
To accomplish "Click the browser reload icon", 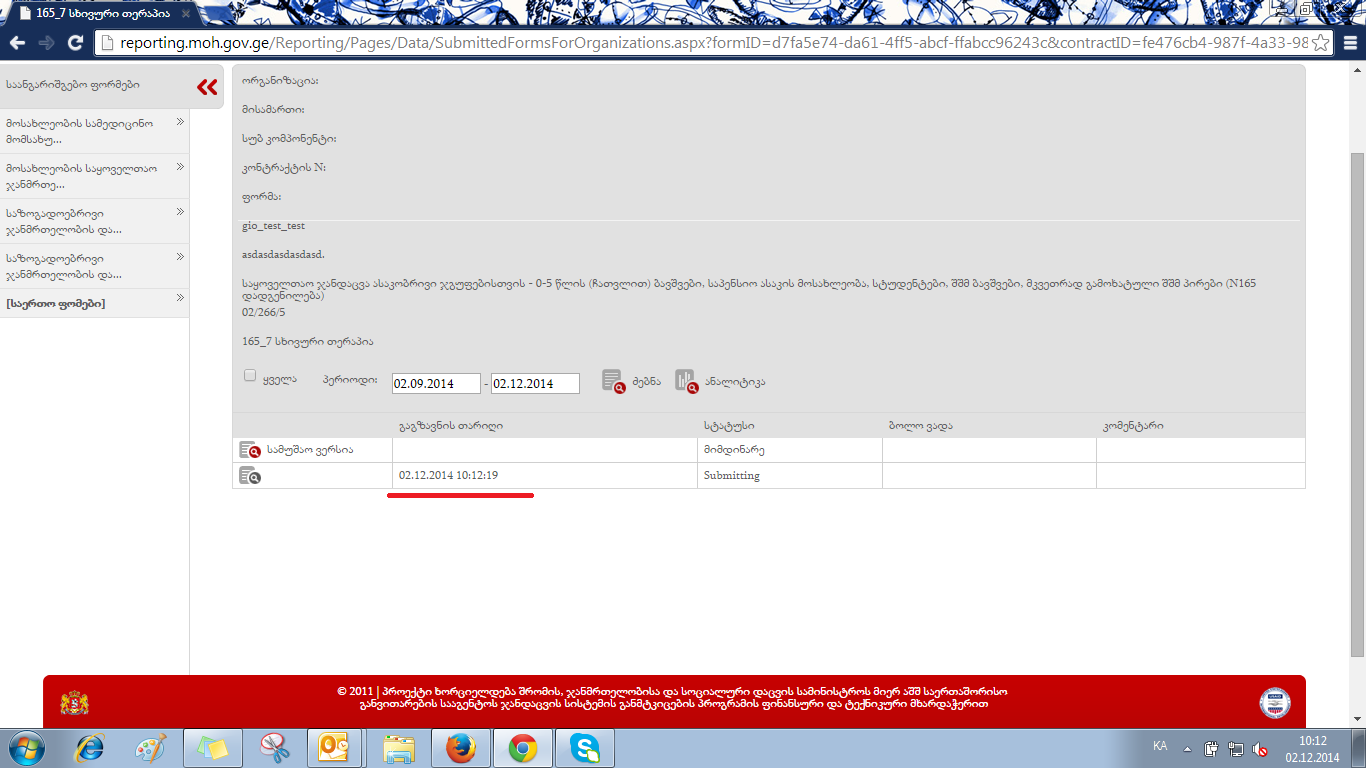I will tap(75, 43).
